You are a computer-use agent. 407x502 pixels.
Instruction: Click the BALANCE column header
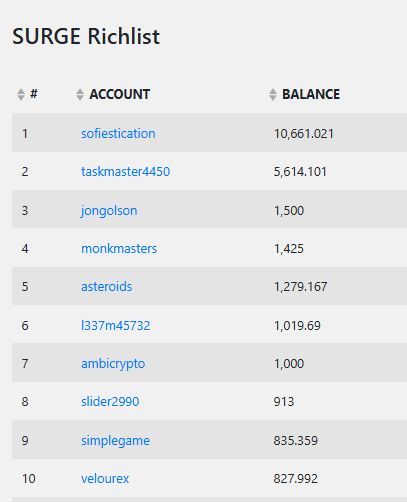tap(311, 94)
